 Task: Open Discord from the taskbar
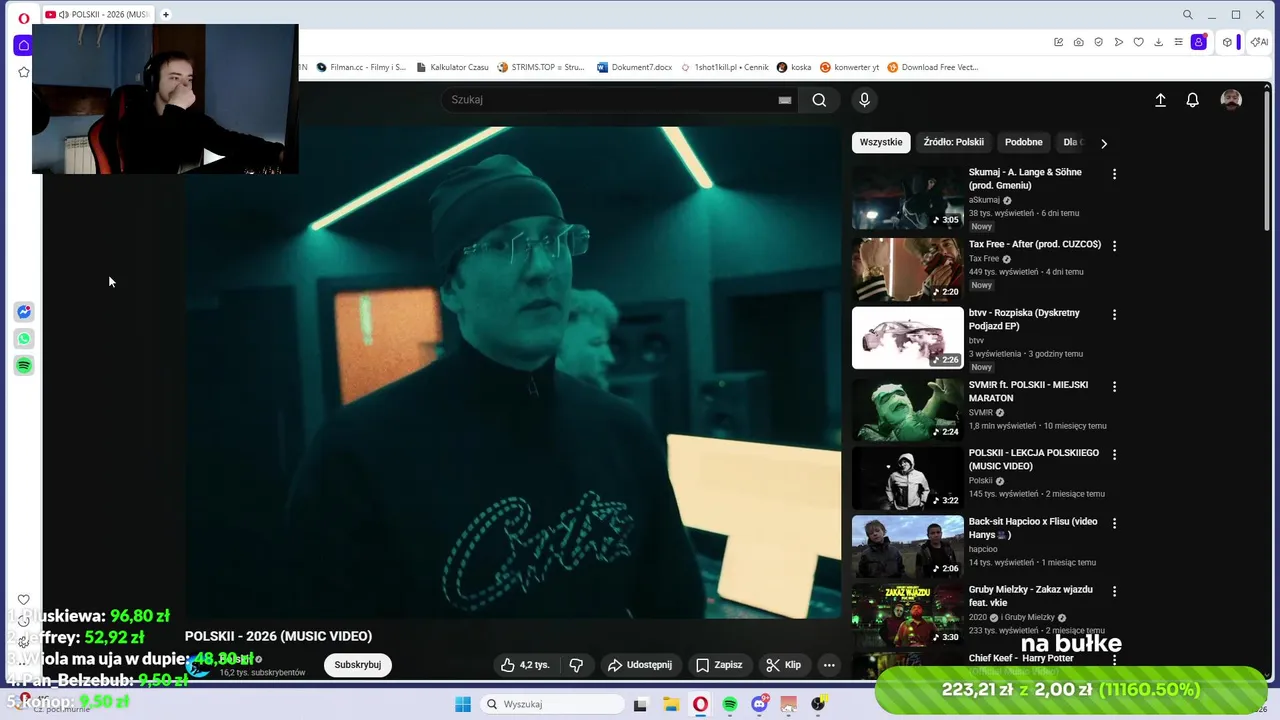[760, 704]
